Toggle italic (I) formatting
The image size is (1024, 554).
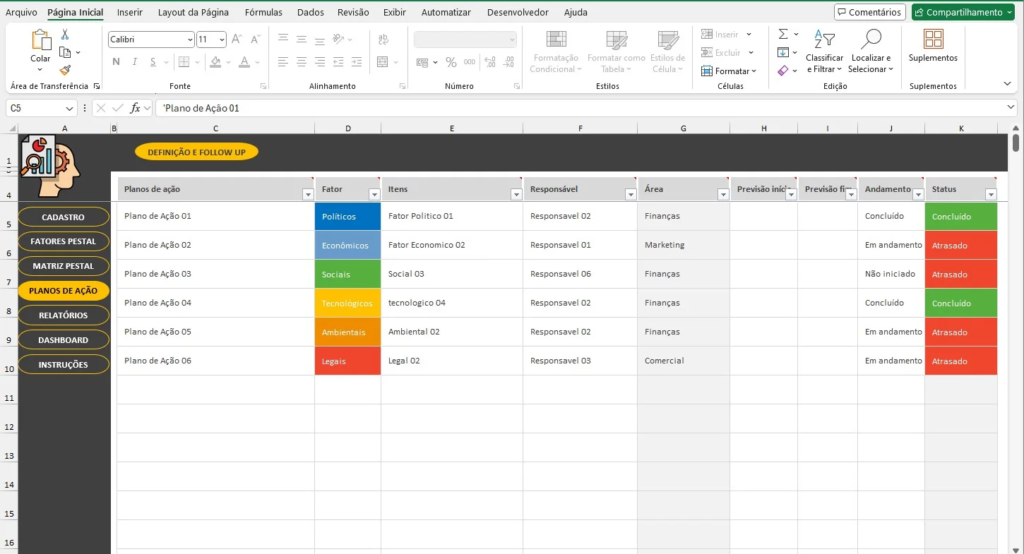[x=133, y=62]
